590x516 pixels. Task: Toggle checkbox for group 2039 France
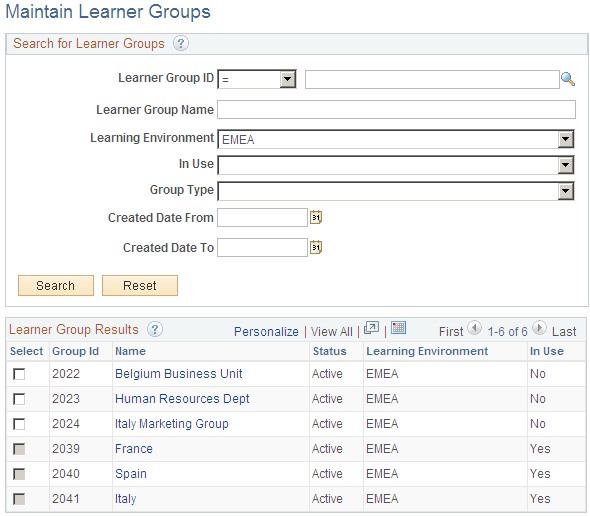19,449
